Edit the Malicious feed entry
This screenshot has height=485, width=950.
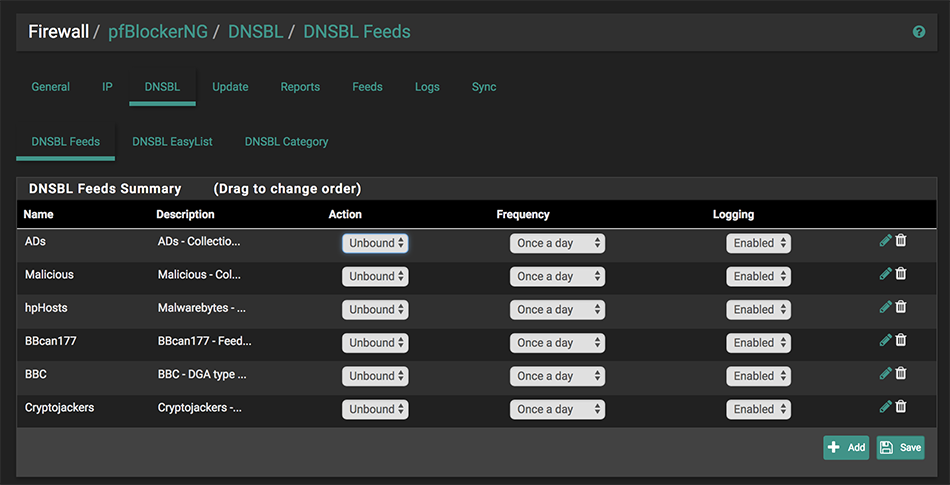[885, 274]
